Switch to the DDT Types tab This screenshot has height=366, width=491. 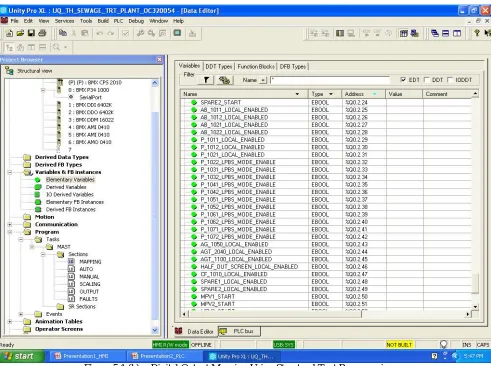(x=219, y=66)
